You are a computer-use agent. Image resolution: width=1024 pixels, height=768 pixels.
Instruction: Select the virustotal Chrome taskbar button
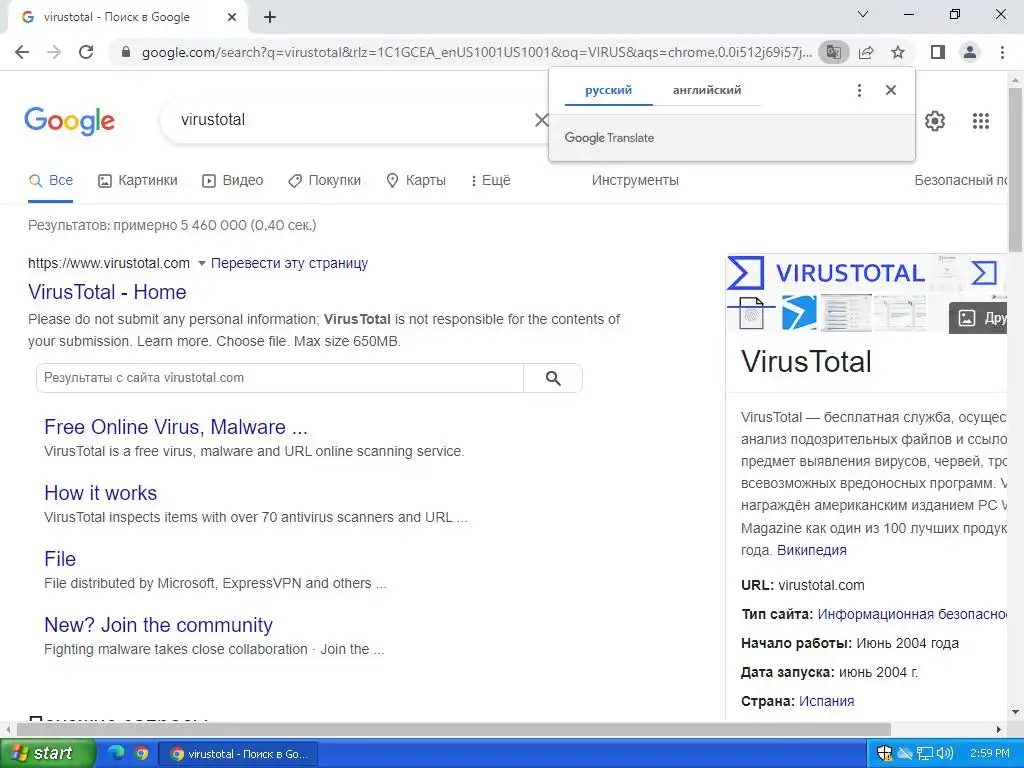pos(238,754)
